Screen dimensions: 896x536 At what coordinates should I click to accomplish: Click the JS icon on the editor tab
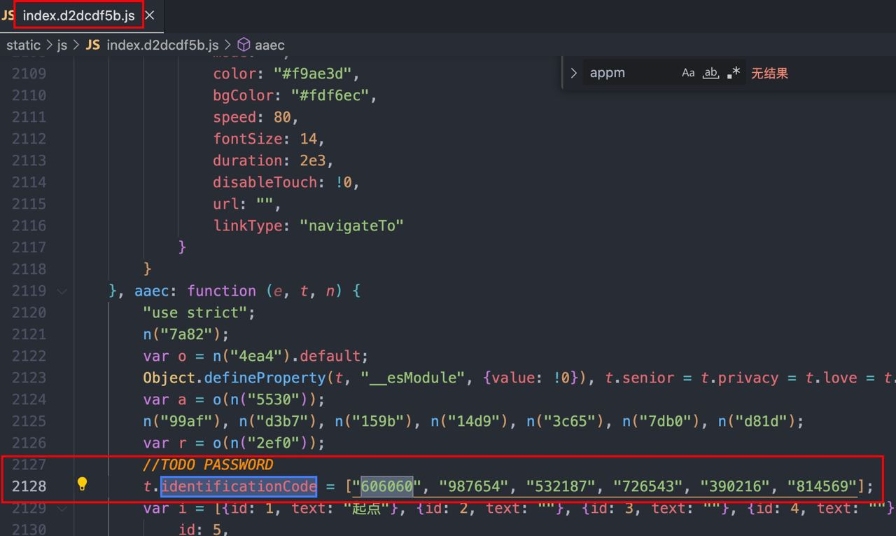point(6,16)
